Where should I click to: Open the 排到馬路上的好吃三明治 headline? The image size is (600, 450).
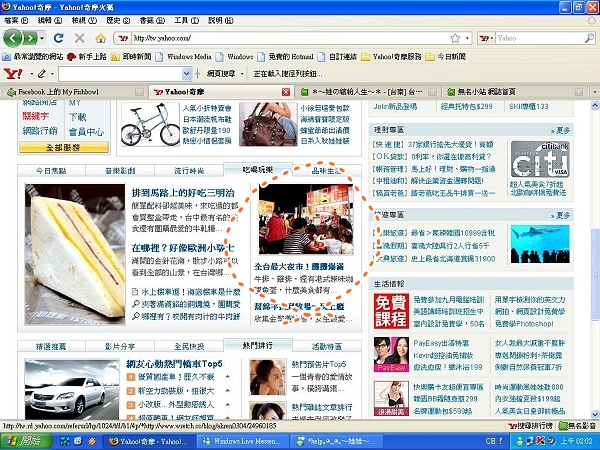click(183, 193)
